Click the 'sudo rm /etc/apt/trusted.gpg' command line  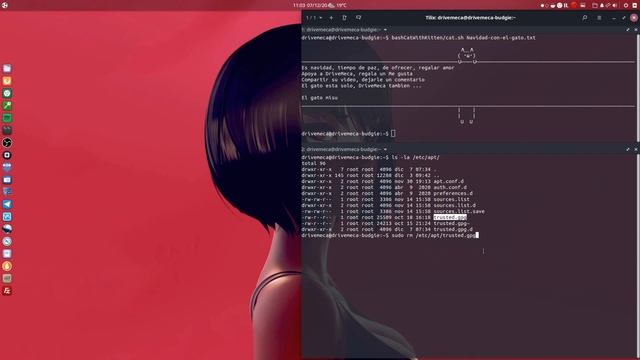pos(433,236)
